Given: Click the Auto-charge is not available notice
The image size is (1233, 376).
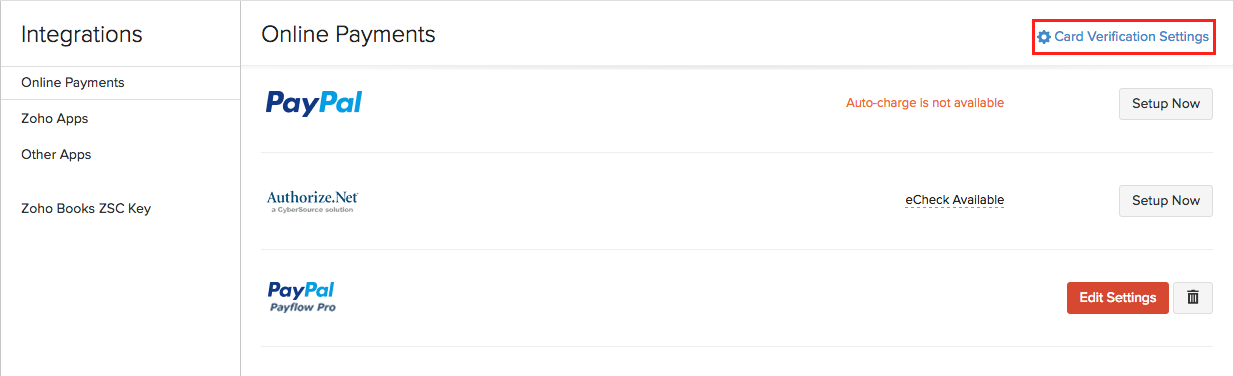Looking at the screenshot, I should tap(925, 103).
